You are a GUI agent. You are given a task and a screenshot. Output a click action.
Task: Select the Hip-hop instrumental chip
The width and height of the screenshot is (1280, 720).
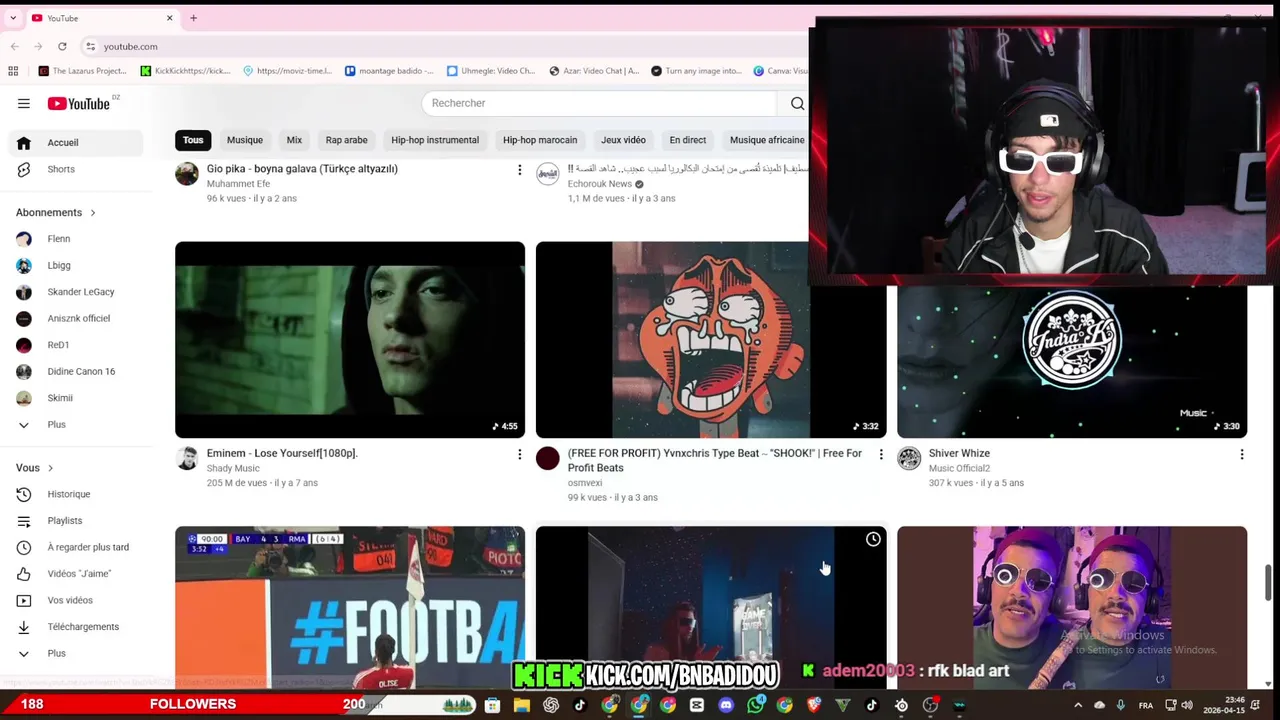coord(435,140)
